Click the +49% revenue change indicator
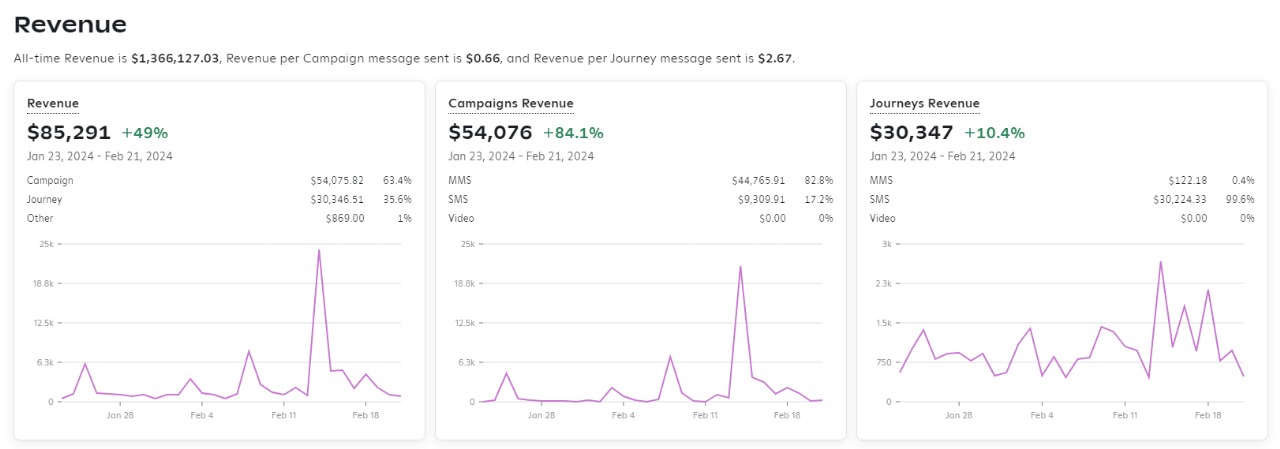This screenshot has width=1280, height=449. tap(145, 133)
